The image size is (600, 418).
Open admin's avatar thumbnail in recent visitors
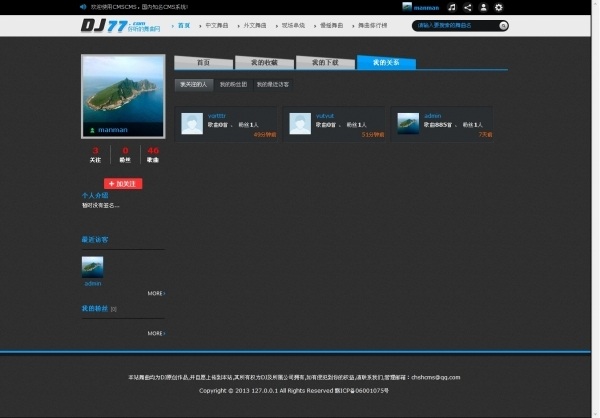92,266
